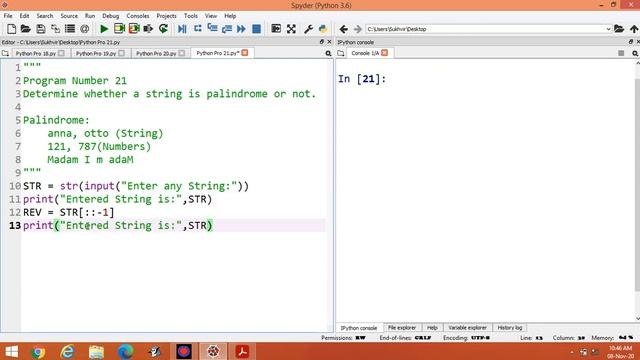Open Chrome from the taskbar

38,351
